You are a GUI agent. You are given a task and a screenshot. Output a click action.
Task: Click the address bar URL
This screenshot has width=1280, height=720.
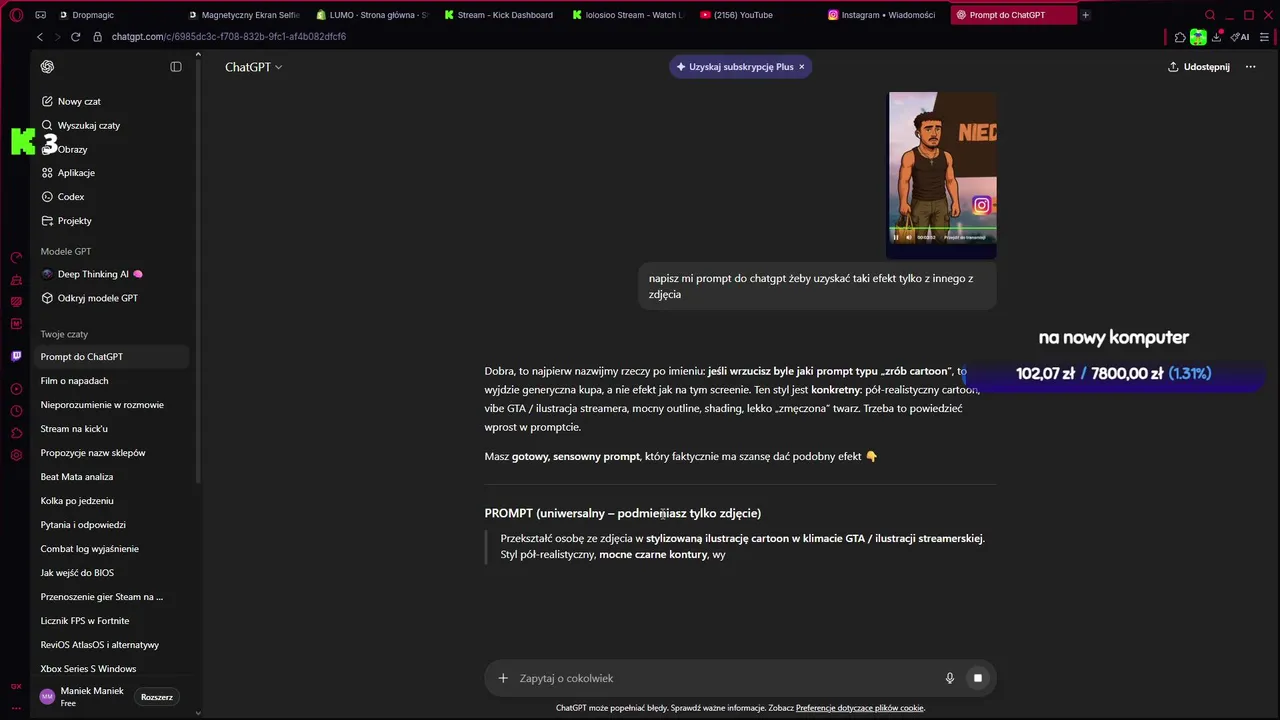(x=229, y=37)
